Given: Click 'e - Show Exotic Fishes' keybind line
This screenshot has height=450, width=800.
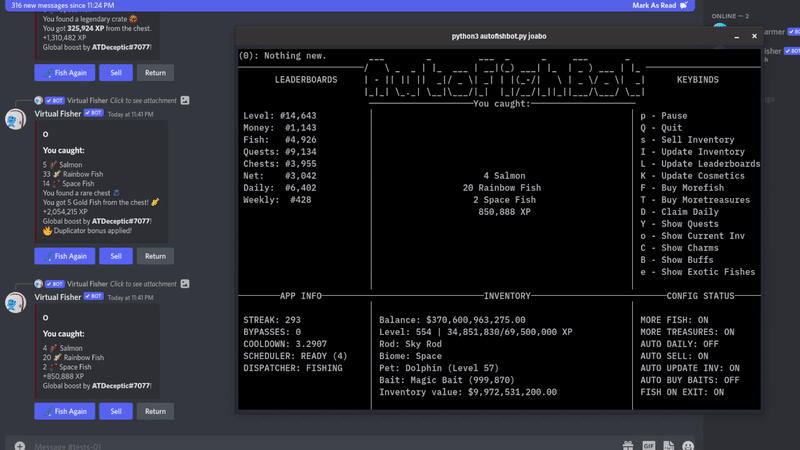Looking at the screenshot, I should pyautogui.click(x=698, y=272).
